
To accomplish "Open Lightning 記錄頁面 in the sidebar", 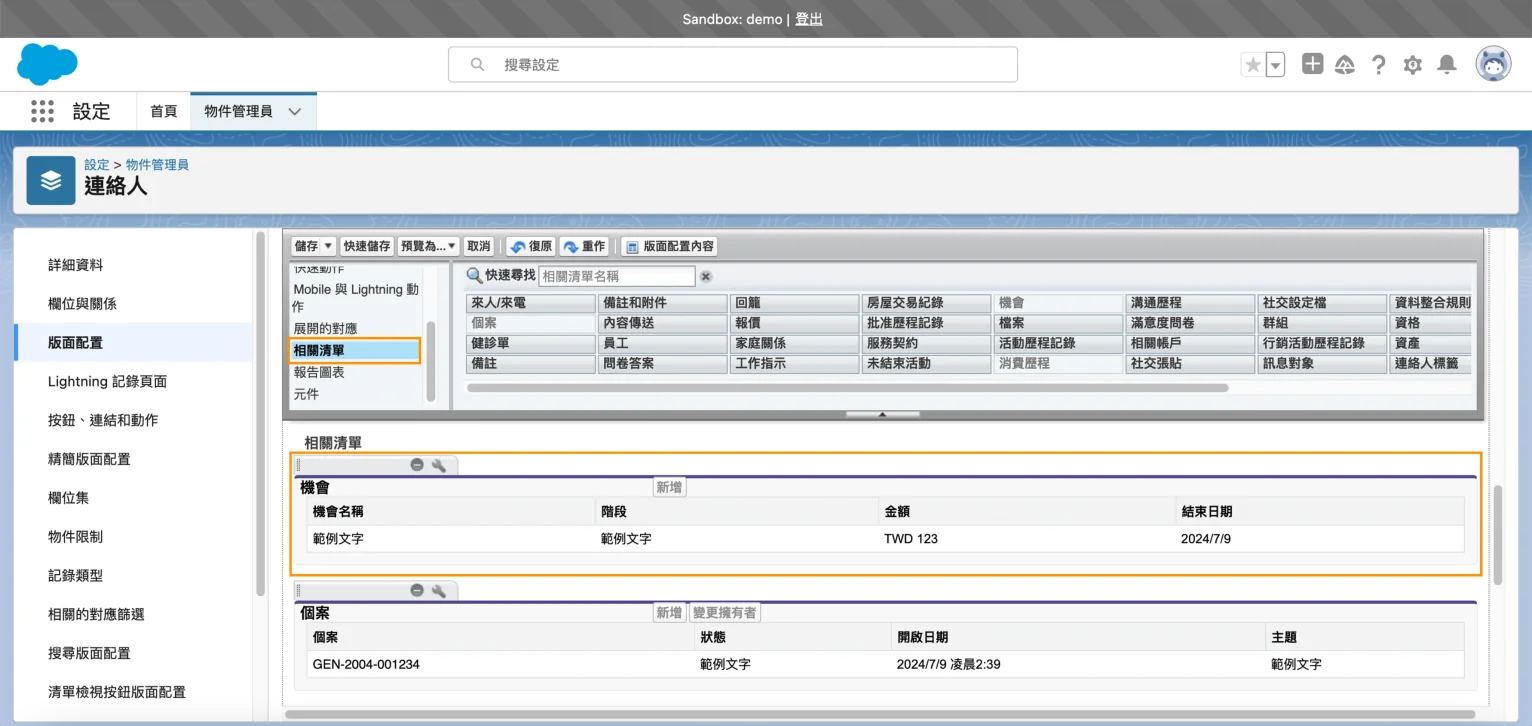I will click(x=107, y=381).
